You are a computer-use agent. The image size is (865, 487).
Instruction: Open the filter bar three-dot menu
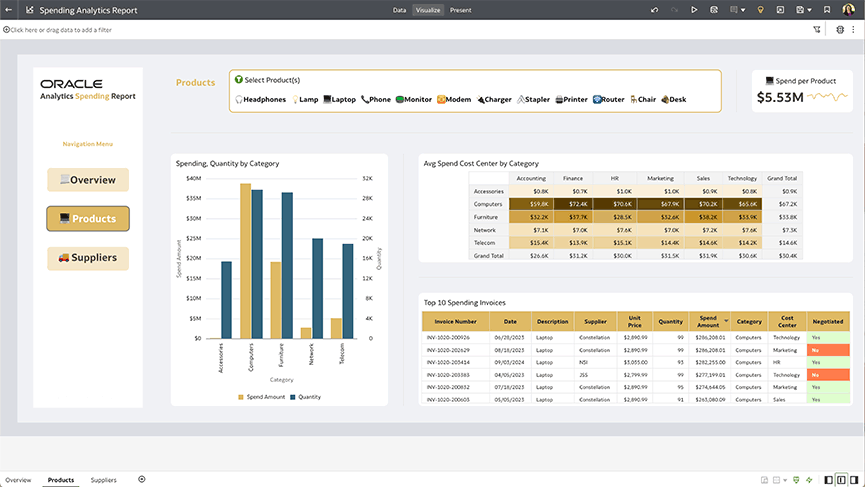[854, 30]
